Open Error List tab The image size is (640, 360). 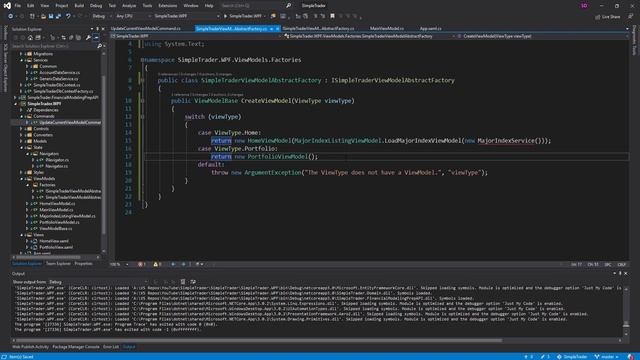tap(111, 347)
